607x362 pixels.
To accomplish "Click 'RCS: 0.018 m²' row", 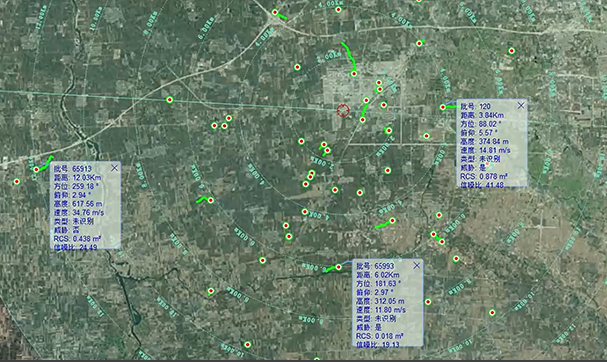I will coord(380,336).
